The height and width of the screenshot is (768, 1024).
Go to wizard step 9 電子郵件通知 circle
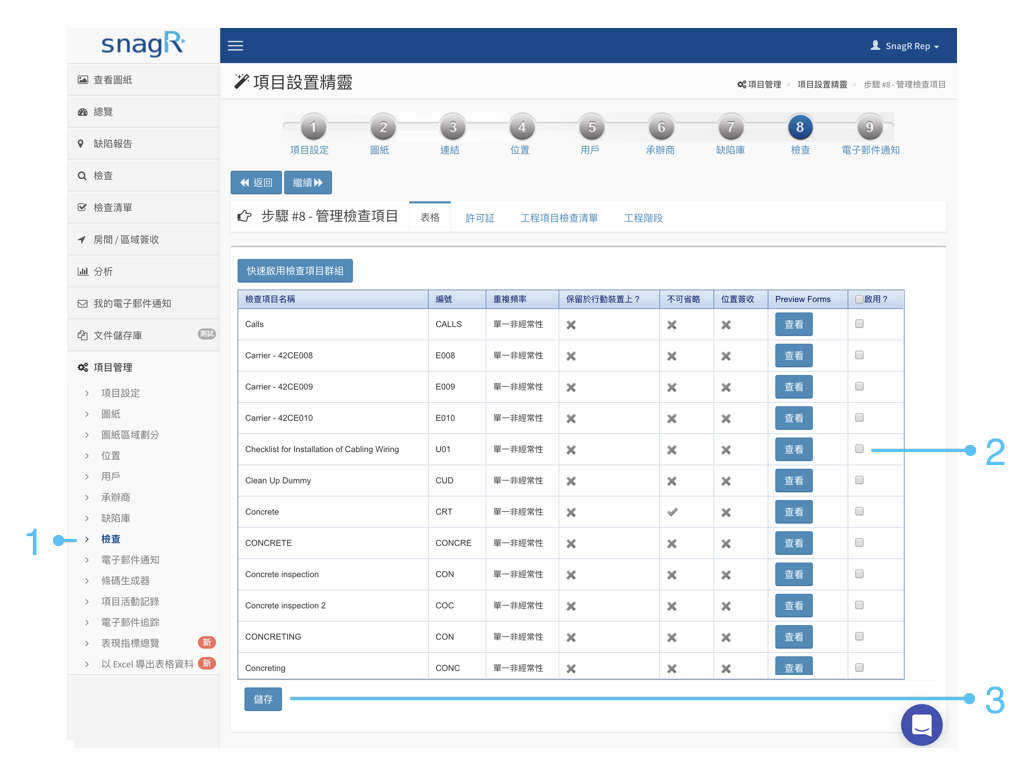[x=869, y=127]
